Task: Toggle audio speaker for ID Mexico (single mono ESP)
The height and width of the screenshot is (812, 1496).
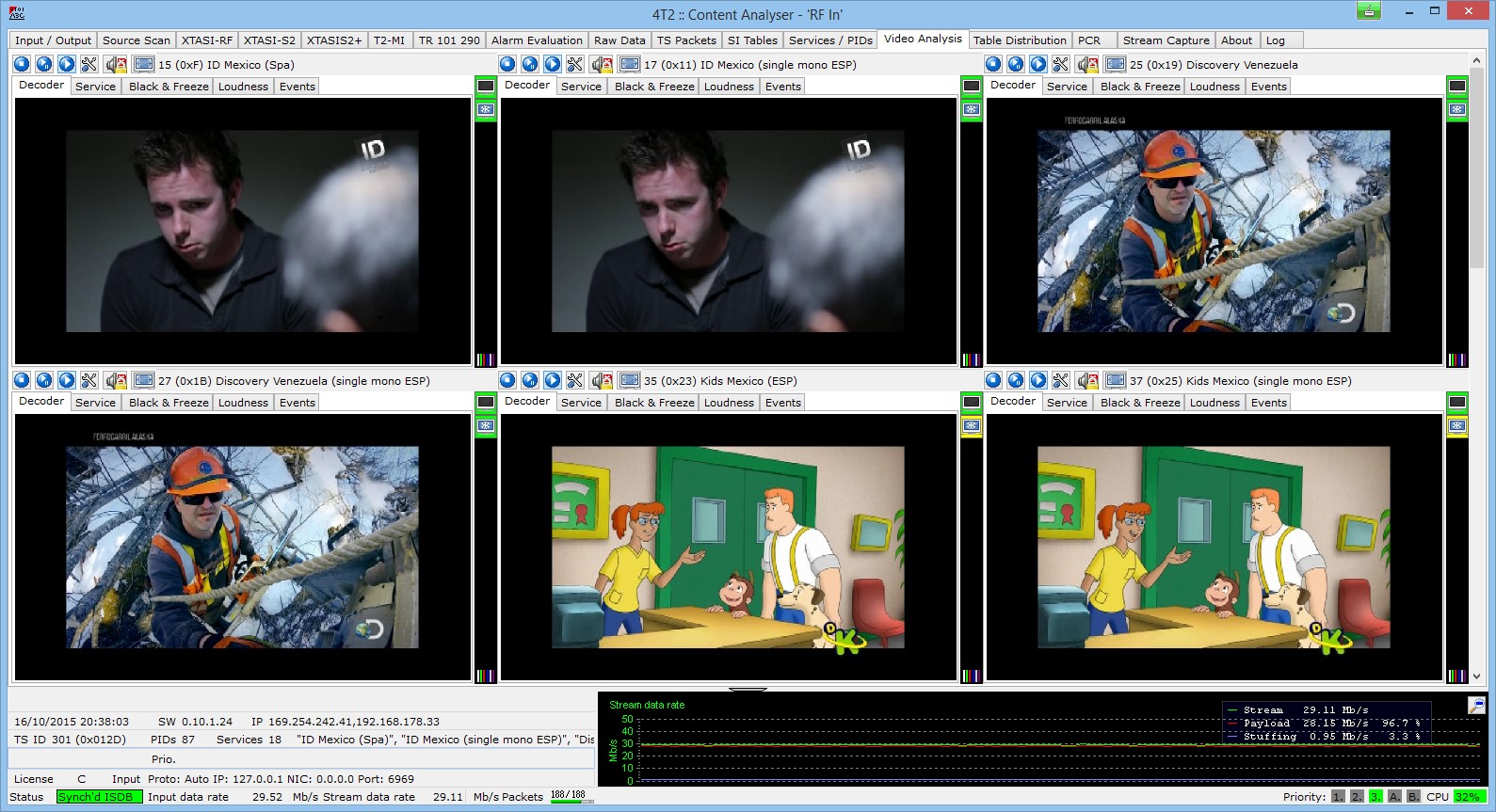Action: click(x=602, y=64)
